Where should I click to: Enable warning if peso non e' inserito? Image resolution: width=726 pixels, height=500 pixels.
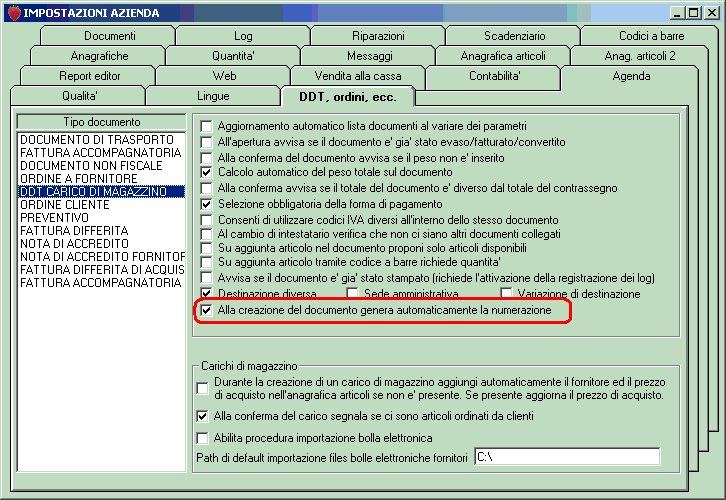coord(207,158)
